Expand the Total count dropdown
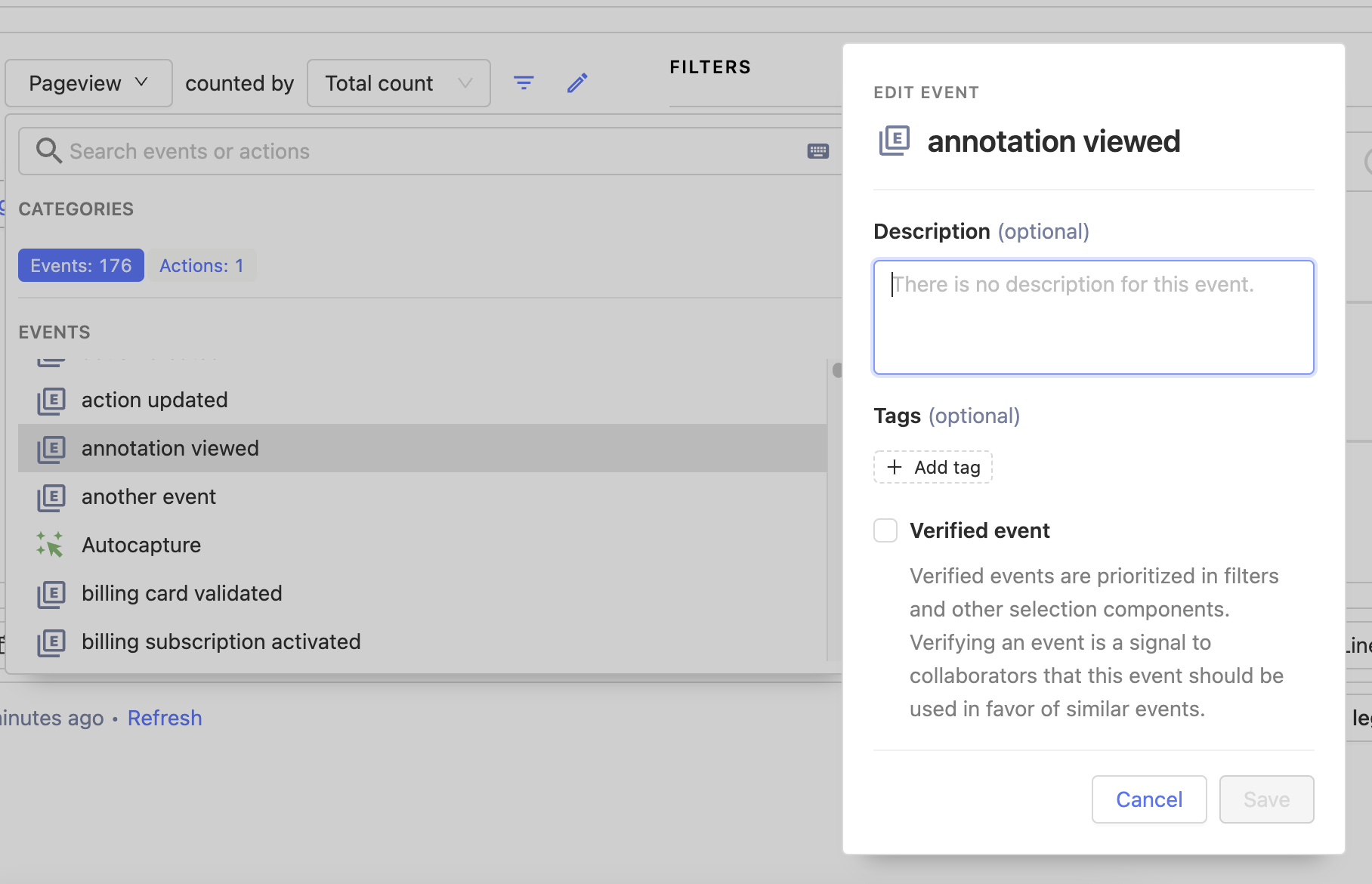The image size is (1372, 884). (x=398, y=83)
